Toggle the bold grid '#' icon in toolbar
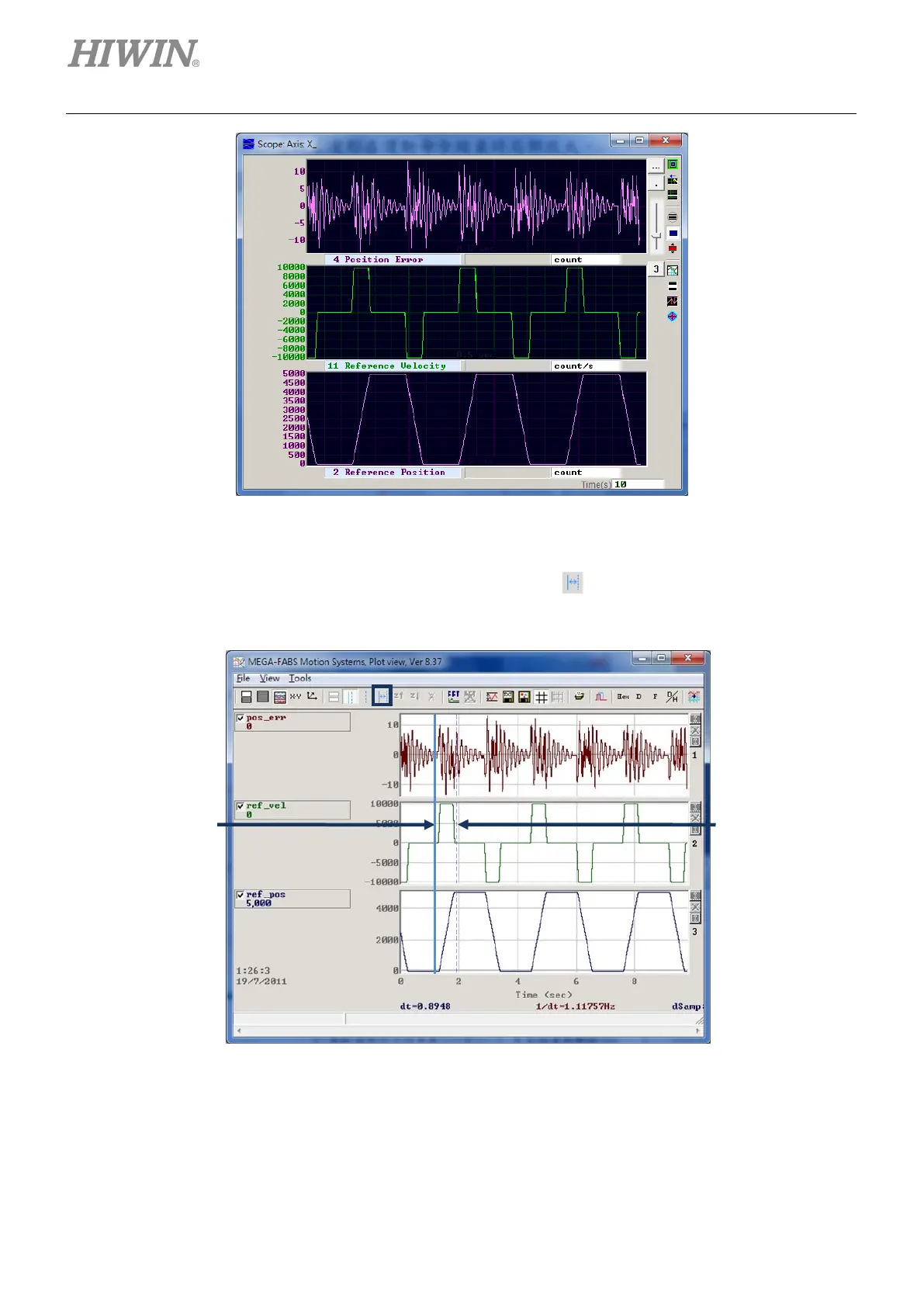924x1306 pixels. pyautogui.click(x=542, y=697)
